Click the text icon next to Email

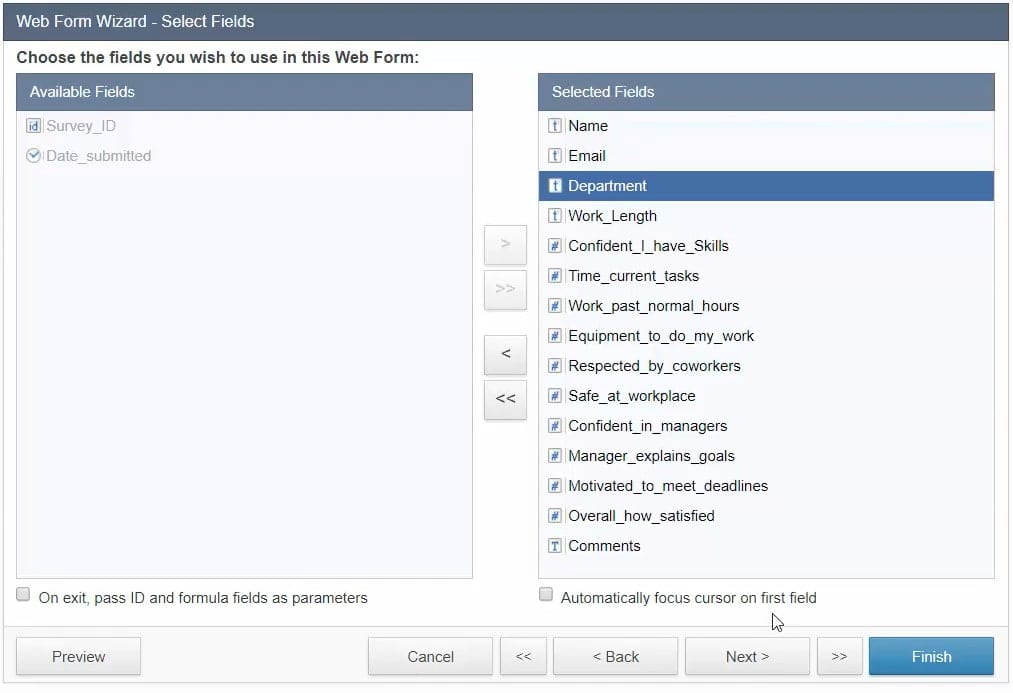pyautogui.click(x=555, y=156)
